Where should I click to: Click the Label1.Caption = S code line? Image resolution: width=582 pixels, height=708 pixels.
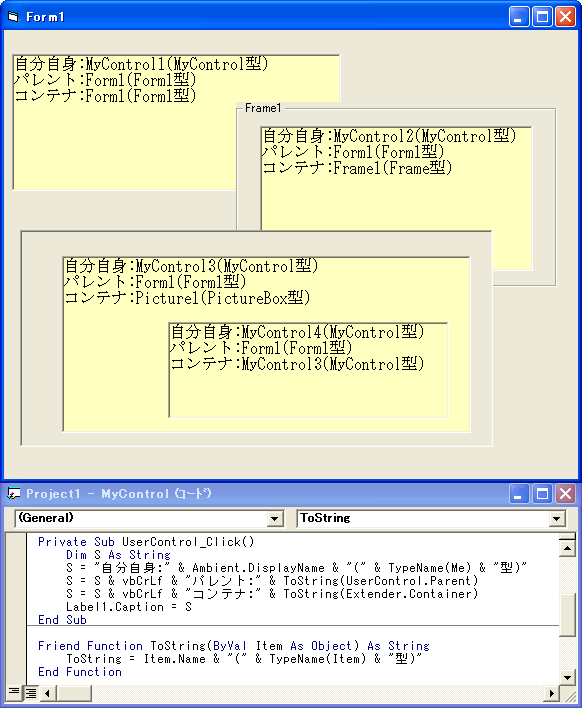pos(129,607)
